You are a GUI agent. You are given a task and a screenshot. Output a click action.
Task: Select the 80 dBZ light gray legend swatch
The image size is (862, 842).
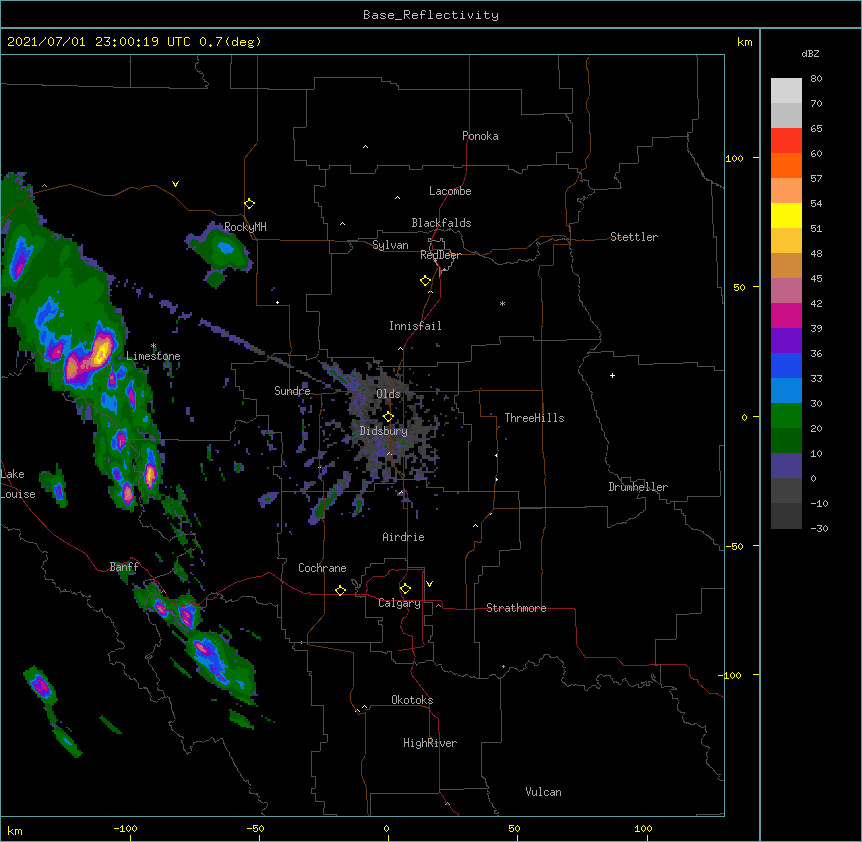click(x=786, y=91)
